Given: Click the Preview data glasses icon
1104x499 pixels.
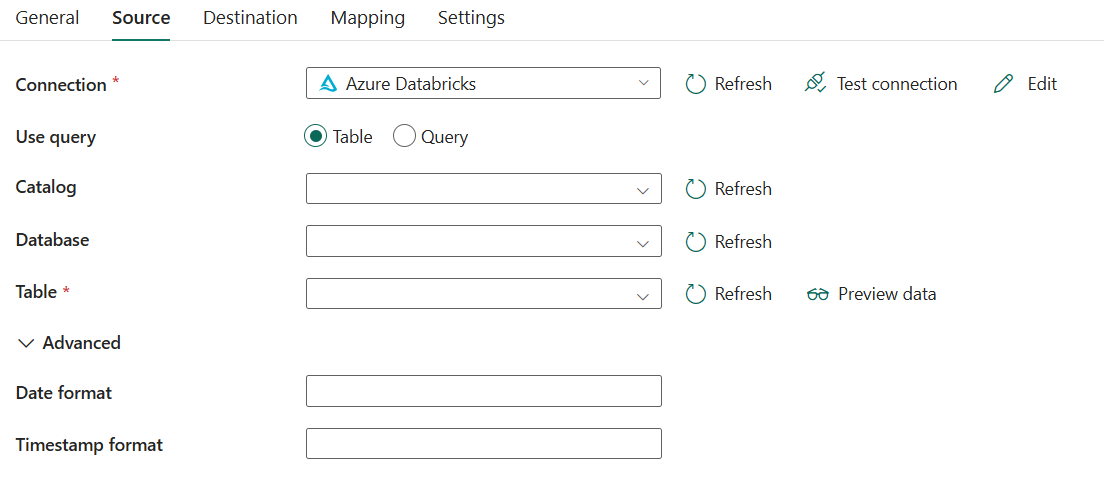Looking at the screenshot, I should (x=818, y=294).
